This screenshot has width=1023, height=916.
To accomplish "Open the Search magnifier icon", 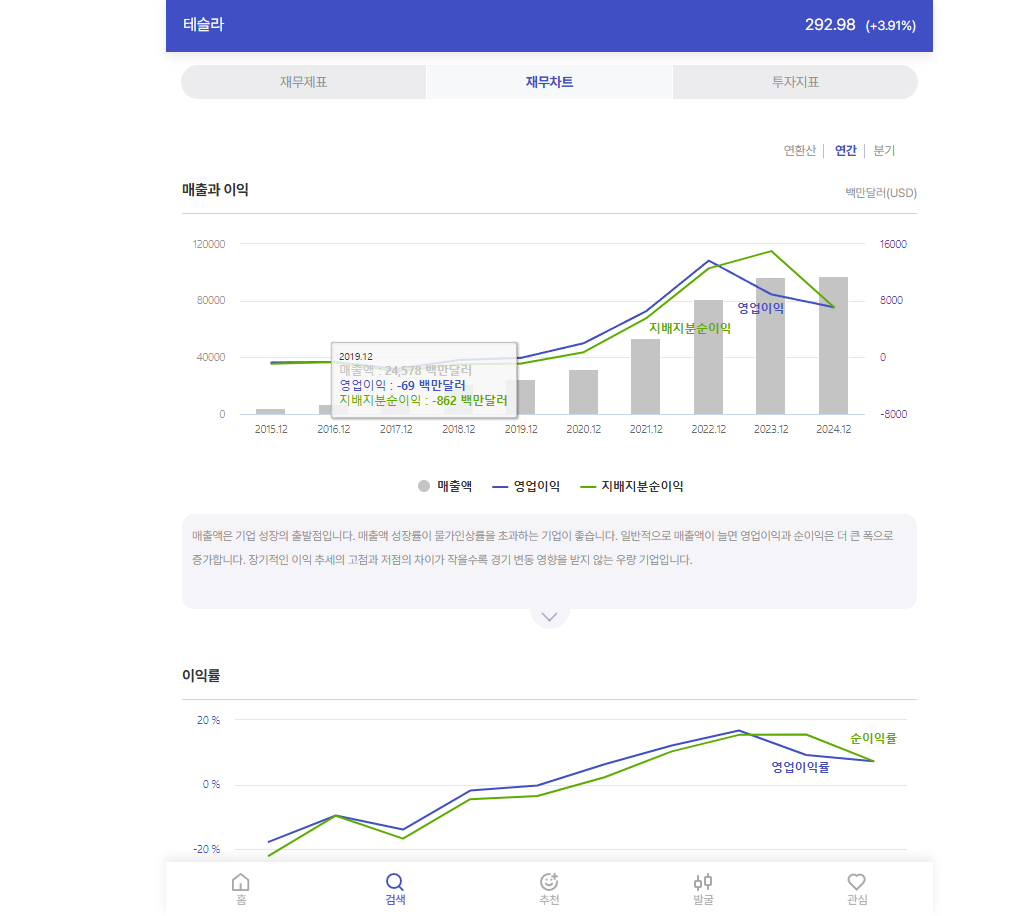I will [x=394, y=882].
